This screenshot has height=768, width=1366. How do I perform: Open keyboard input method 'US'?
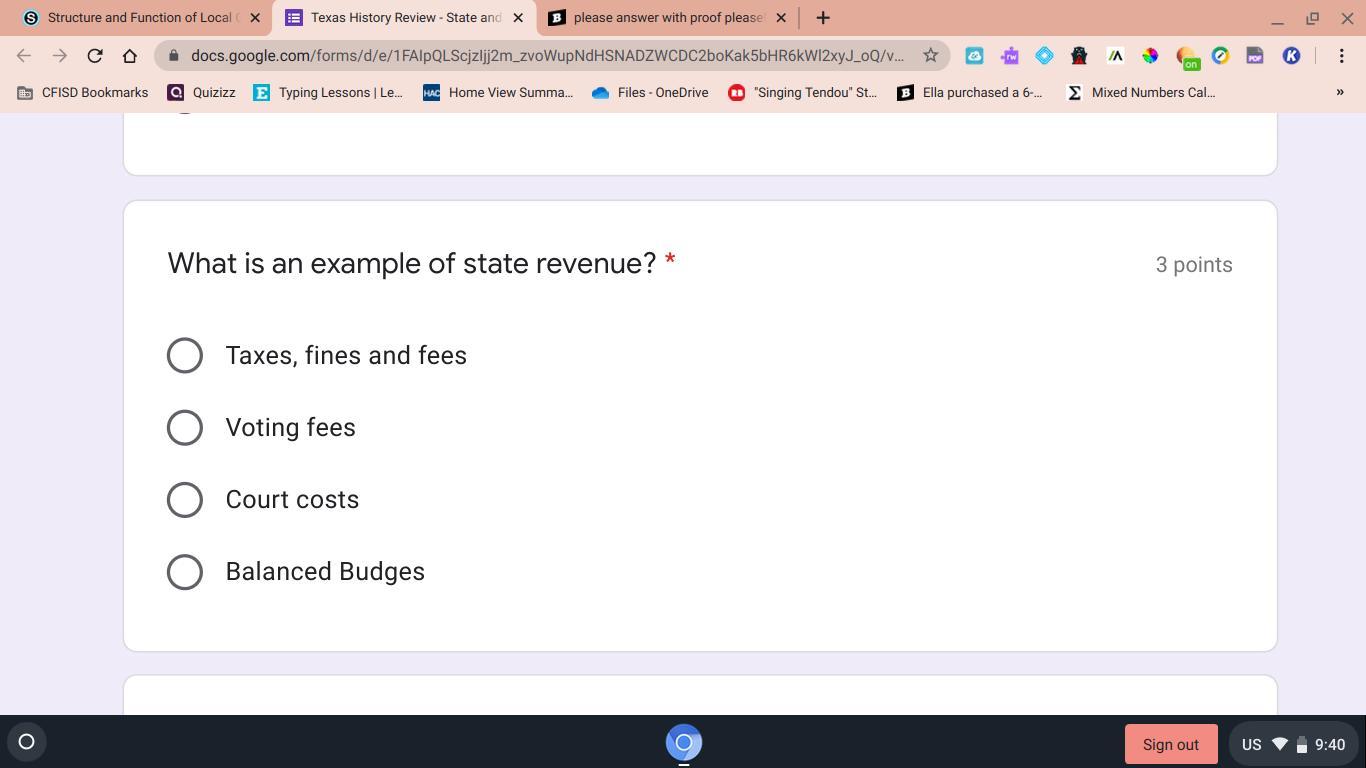[x=1251, y=744]
